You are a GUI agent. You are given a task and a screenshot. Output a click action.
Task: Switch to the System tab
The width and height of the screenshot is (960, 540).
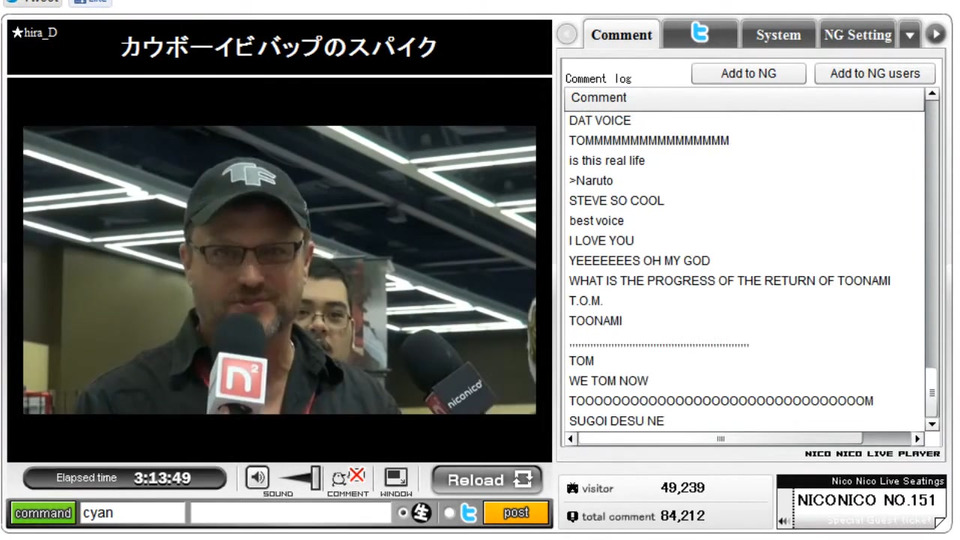(x=778, y=35)
